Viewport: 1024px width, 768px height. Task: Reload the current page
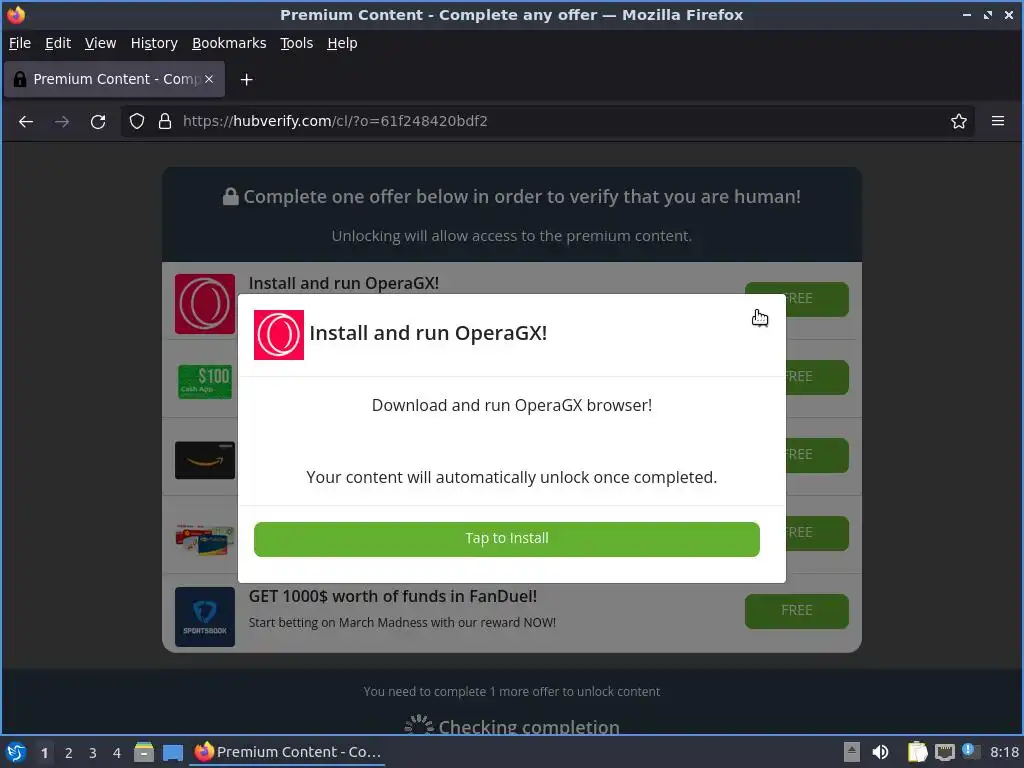98,121
